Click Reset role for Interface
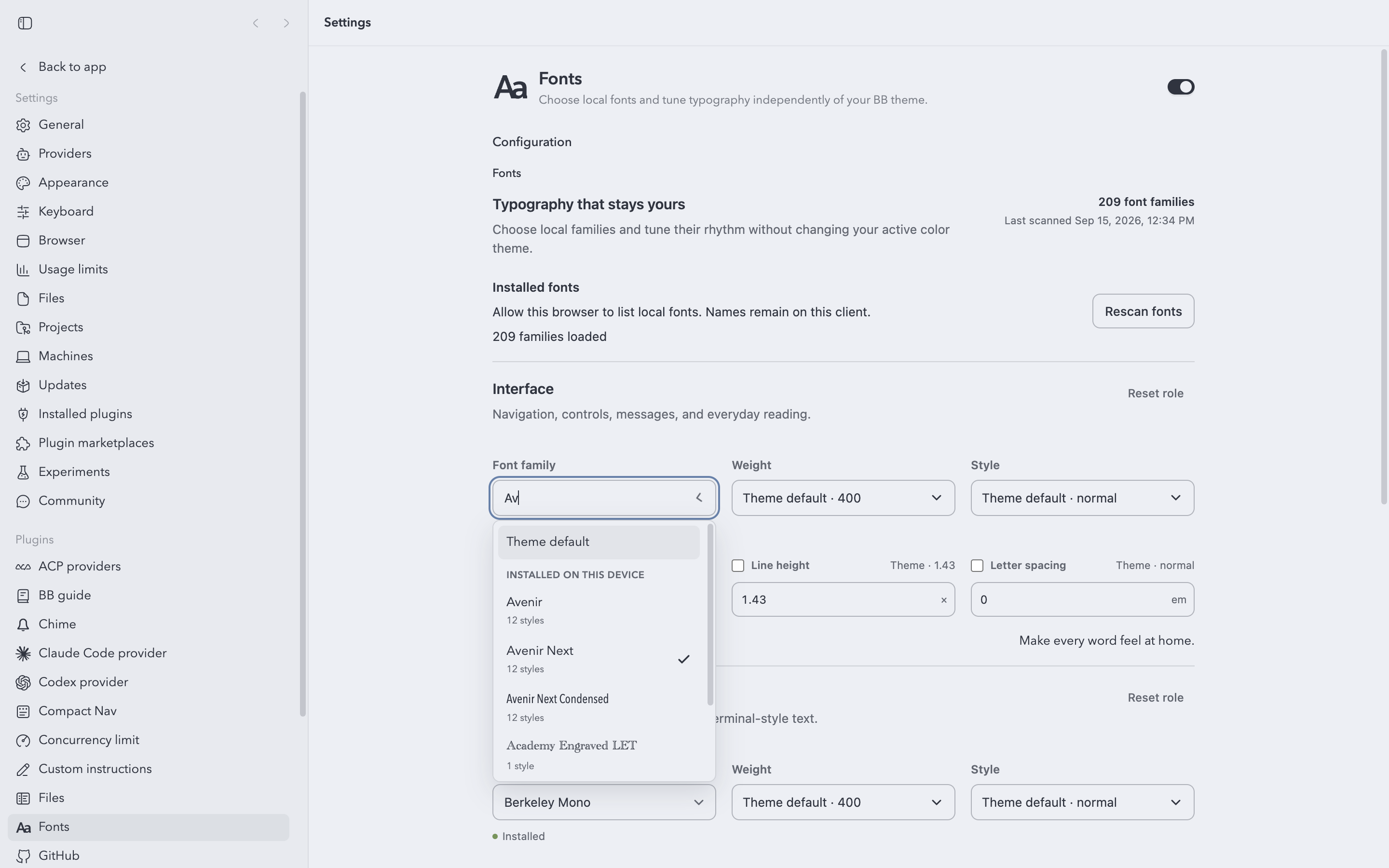Screen dimensions: 1389x868 point(1156,393)
